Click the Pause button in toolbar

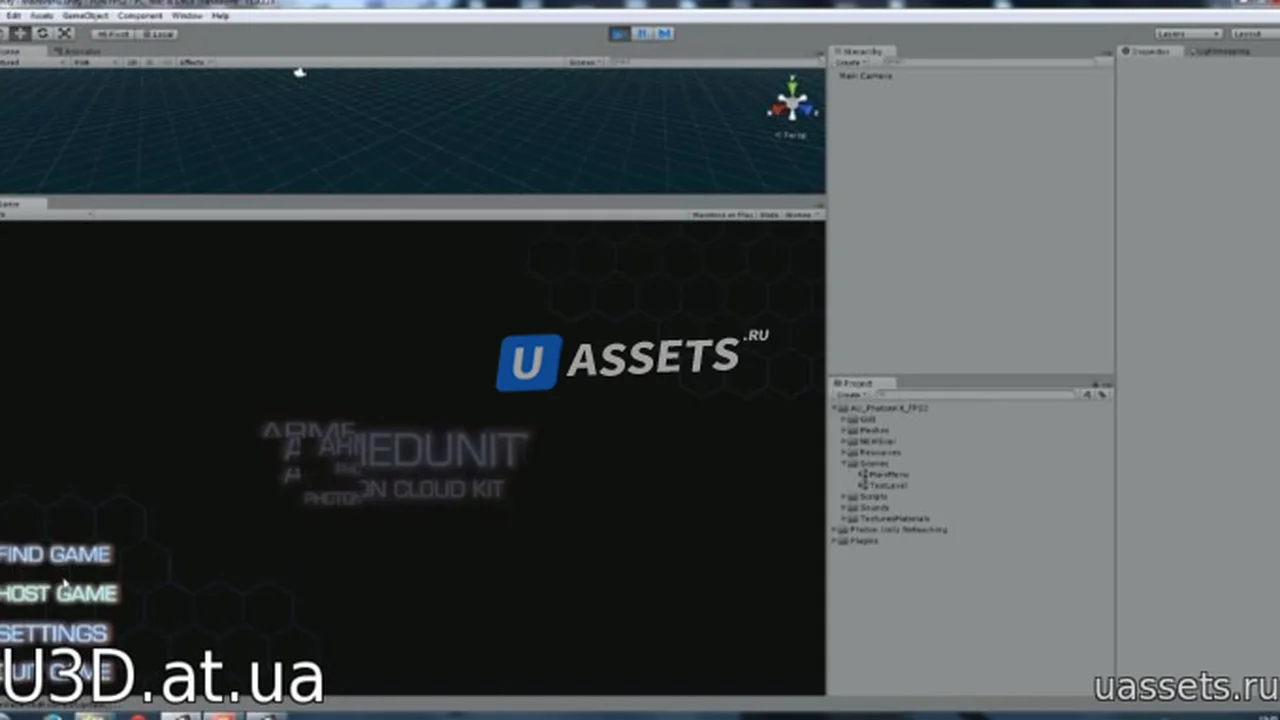[x=642, y=33]
